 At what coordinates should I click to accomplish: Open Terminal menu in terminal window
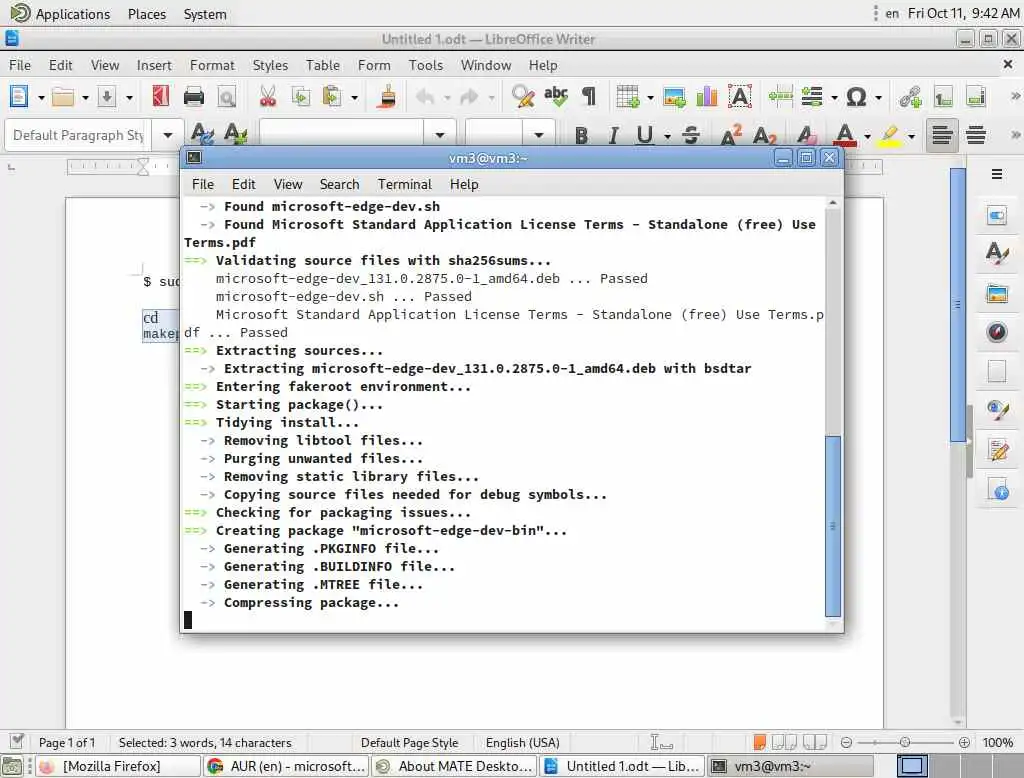pyautogui.click(x=404, y=184)
